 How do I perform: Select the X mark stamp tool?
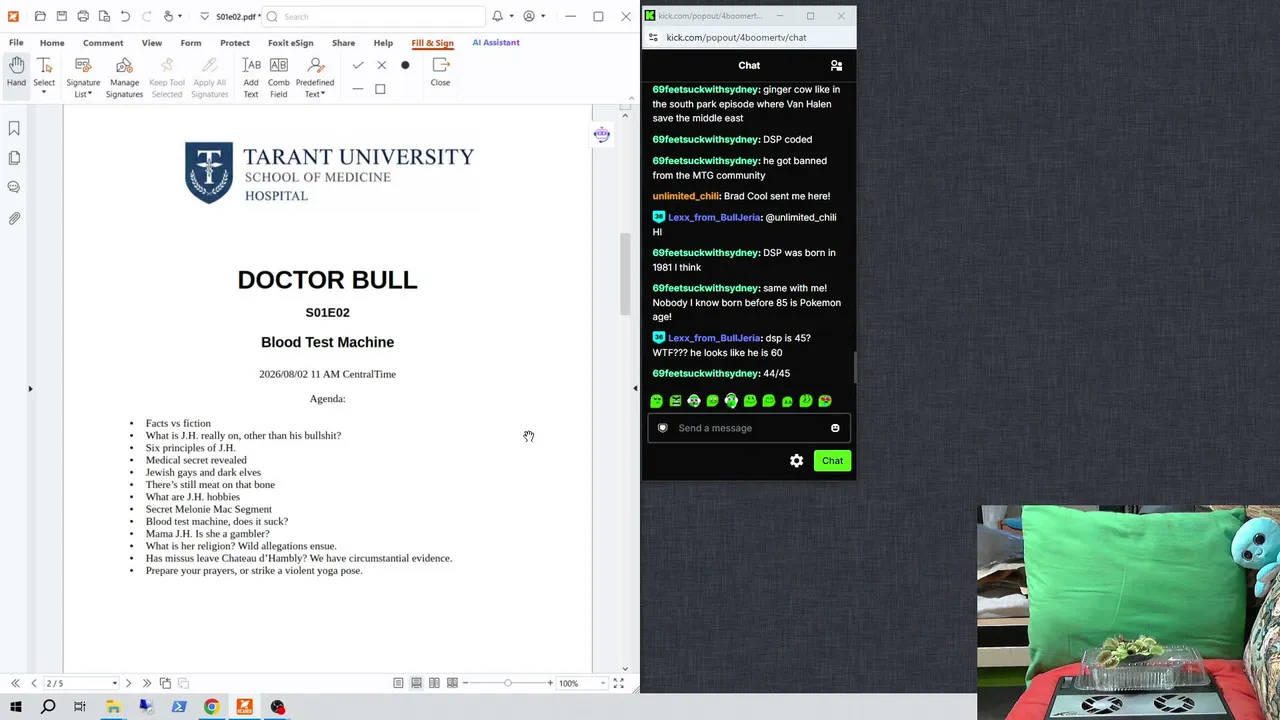[x=381, y=66]
